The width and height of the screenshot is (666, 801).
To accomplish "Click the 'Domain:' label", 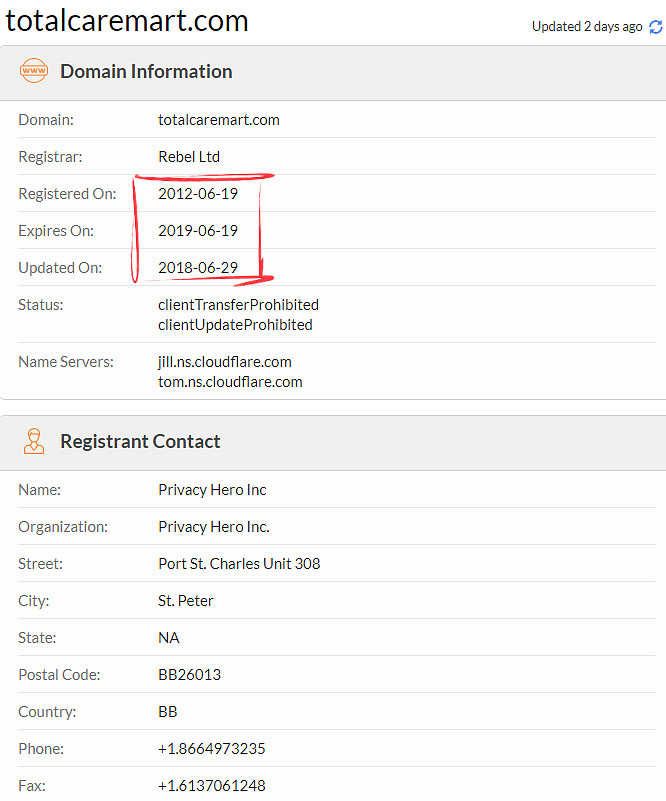I will coord(45,120).
